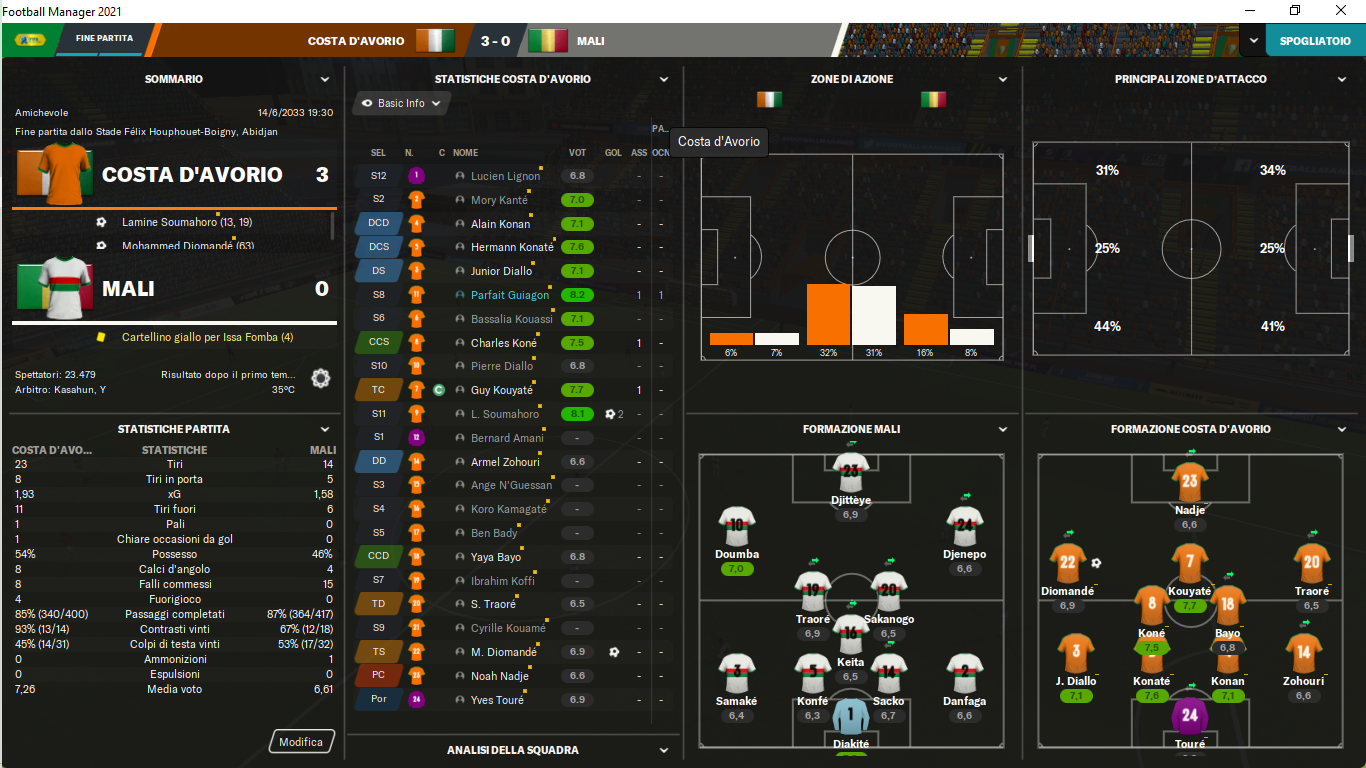Click the TC position selector for Guy Kouyaté
This screenshot has width=1366, height=768.
(379, 390)
